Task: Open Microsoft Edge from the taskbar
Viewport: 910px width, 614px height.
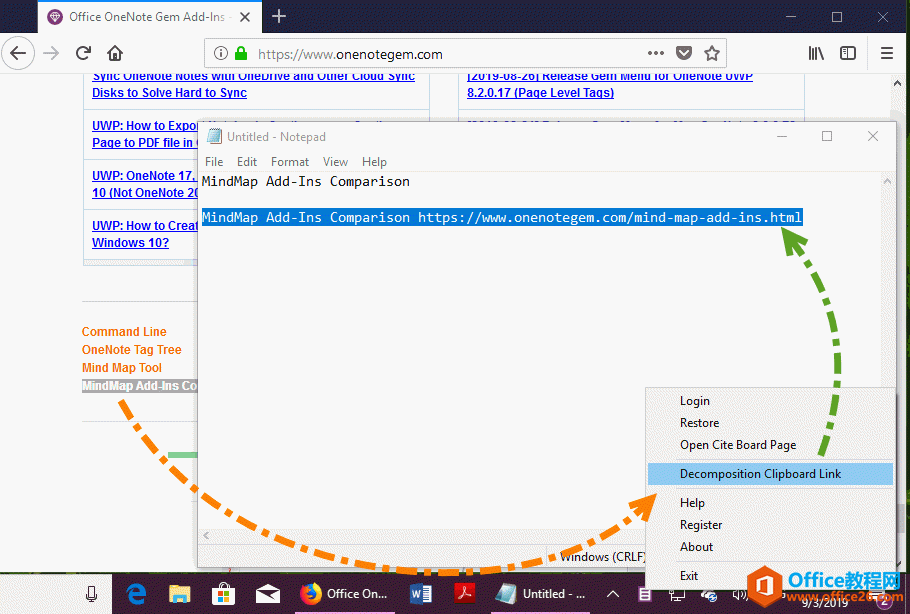Action: tap(137, 594)
